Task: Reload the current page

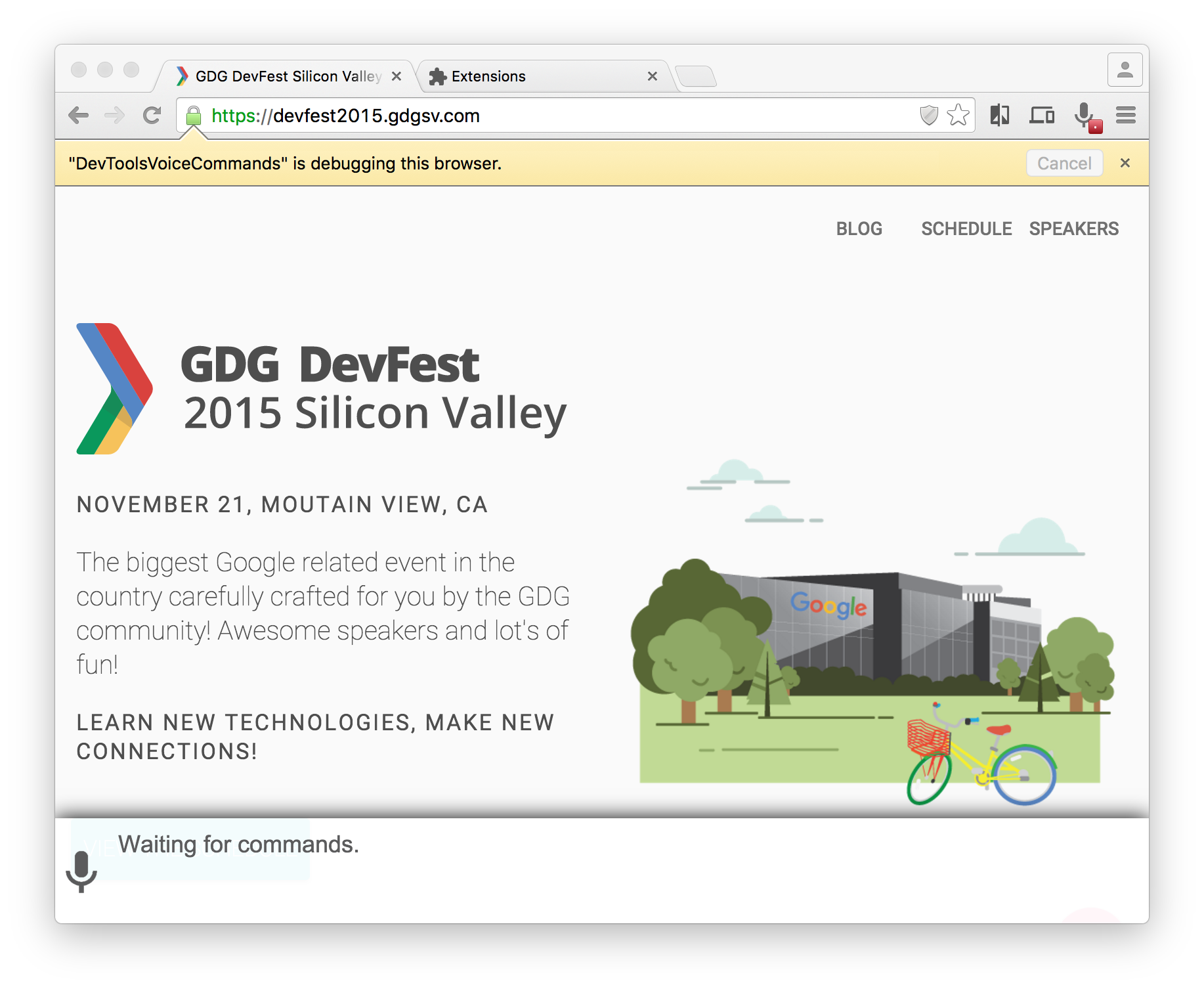Action: click(152, 115)
